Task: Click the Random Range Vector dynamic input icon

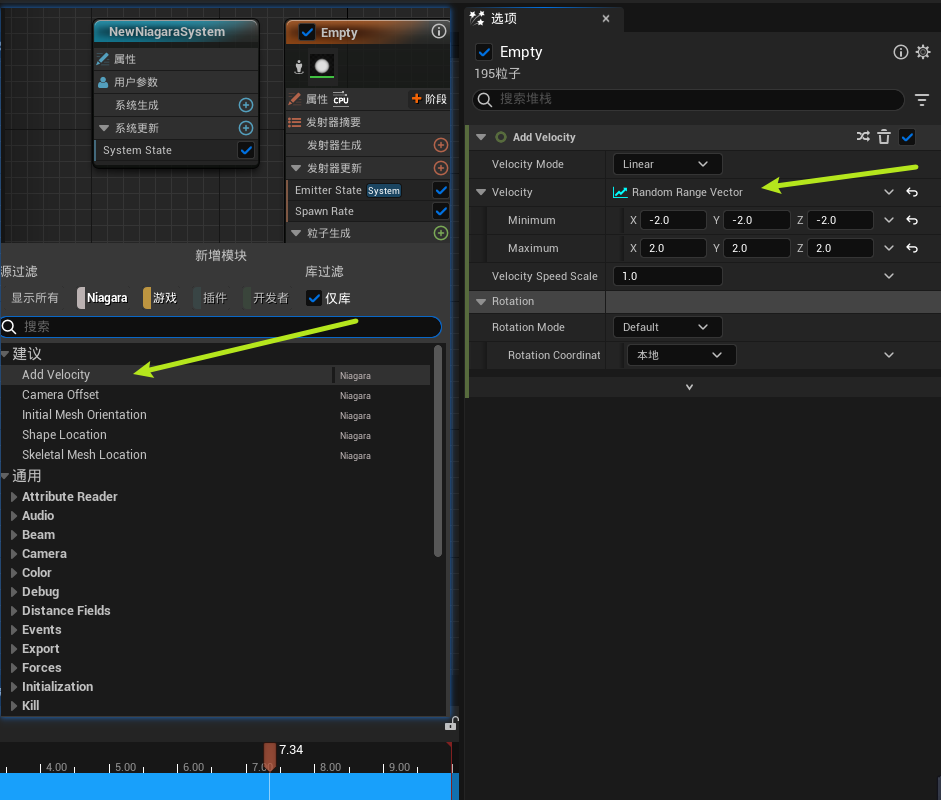Action: coord(620,192)
